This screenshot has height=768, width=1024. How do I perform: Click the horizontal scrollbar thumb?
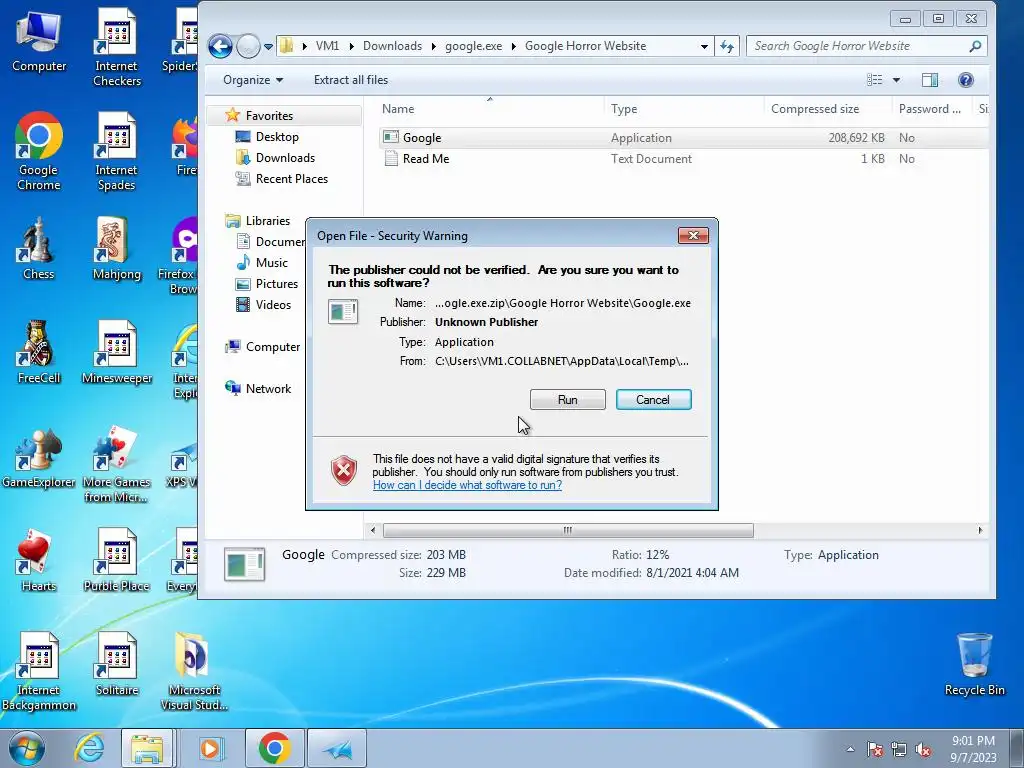568,530
